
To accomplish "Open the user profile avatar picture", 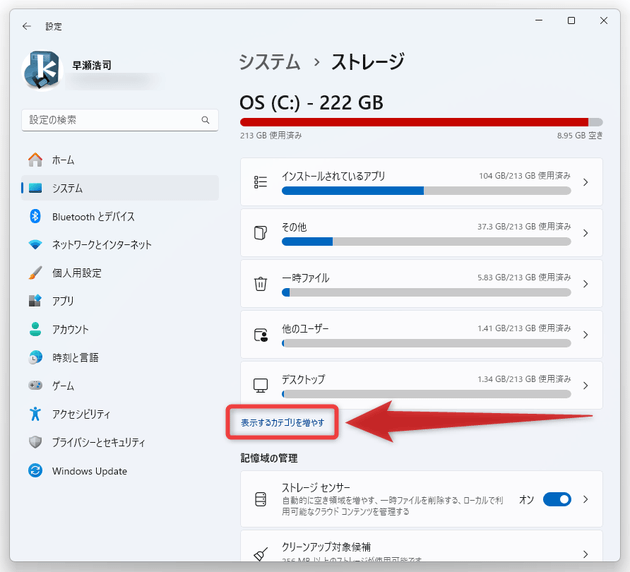I will [x=41, y=71].
